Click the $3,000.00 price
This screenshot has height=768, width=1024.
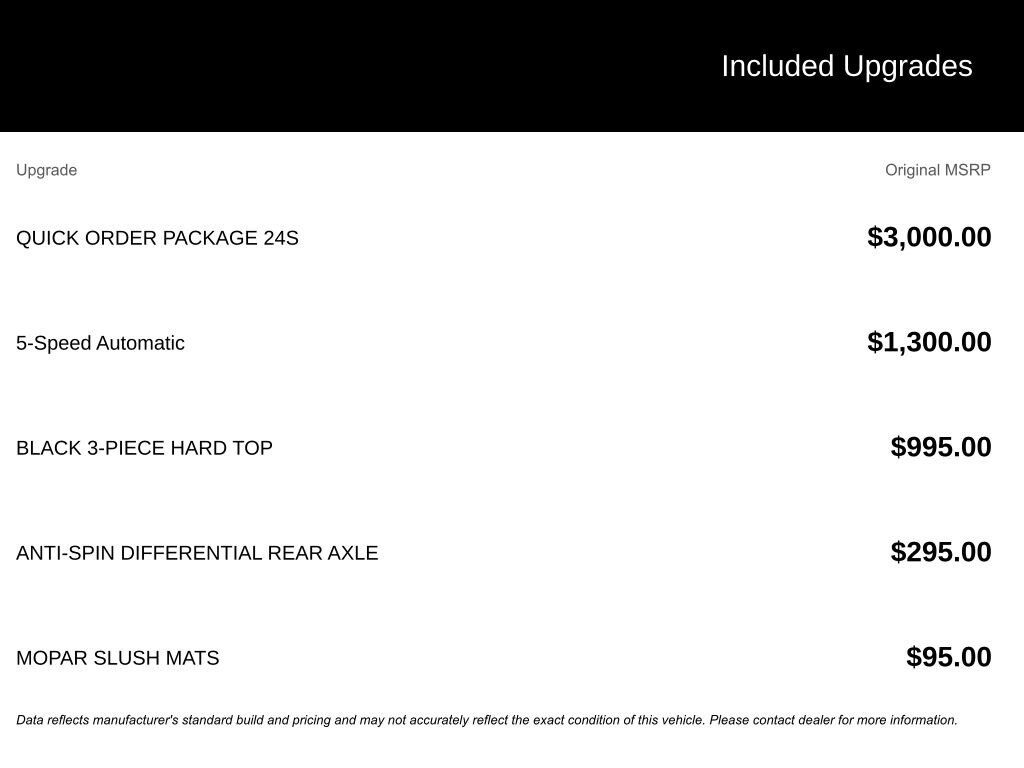point(929,237)
